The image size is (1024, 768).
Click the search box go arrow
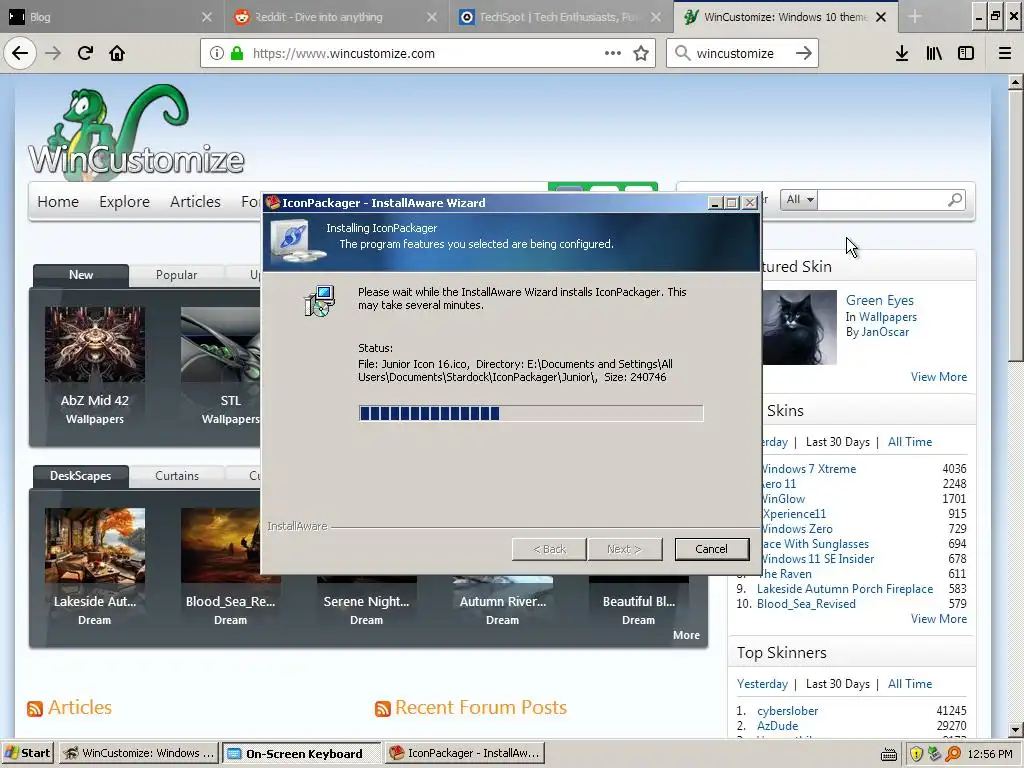tap(804, 53)
